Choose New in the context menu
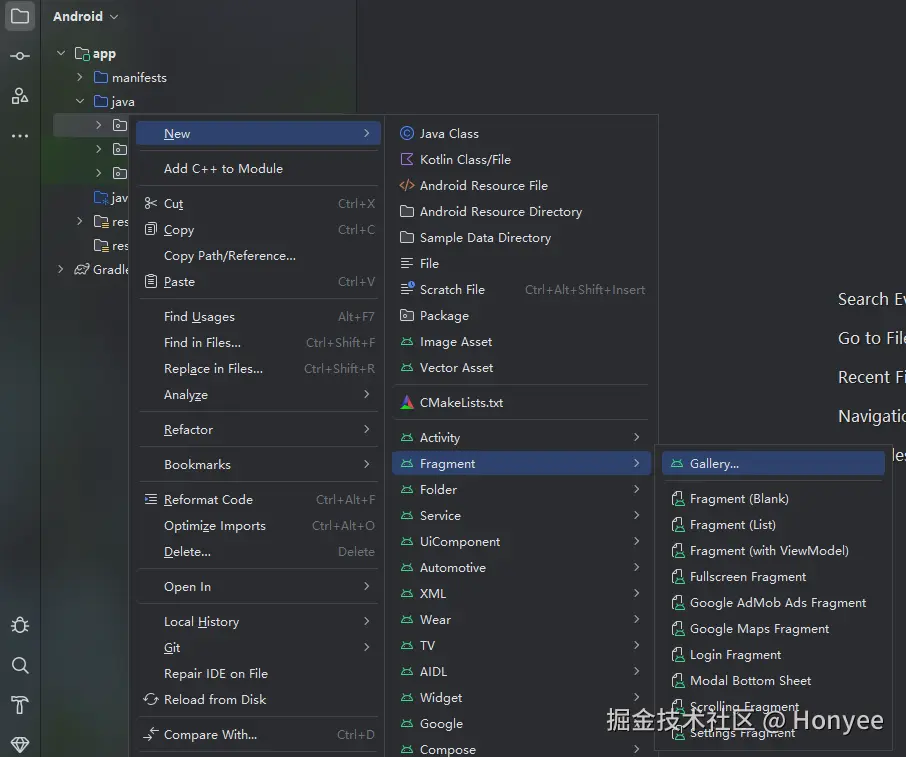The width and height of the screenshot is (906, 757). [x=258, y=133]
